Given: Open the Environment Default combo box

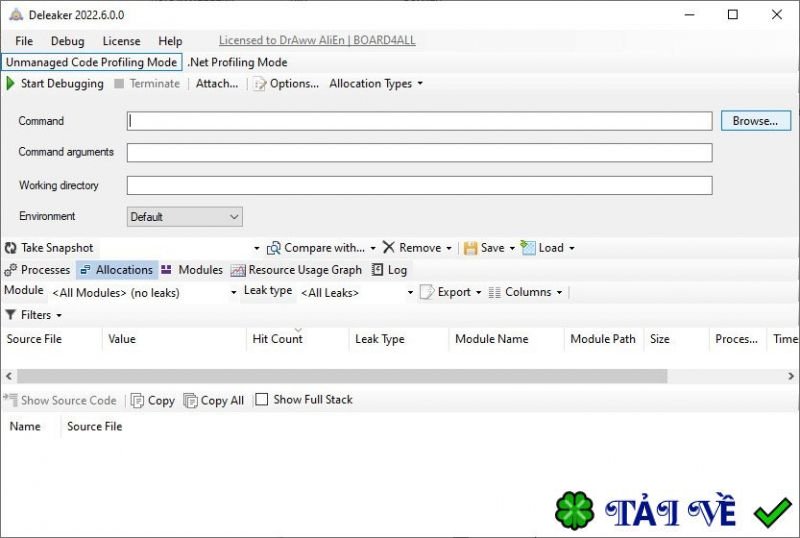Looking at the screenshot, I should click(184, 217).
